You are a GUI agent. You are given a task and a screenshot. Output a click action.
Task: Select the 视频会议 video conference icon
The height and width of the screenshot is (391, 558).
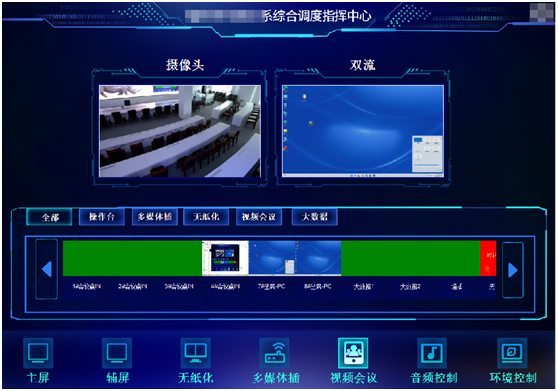[353, 353]
